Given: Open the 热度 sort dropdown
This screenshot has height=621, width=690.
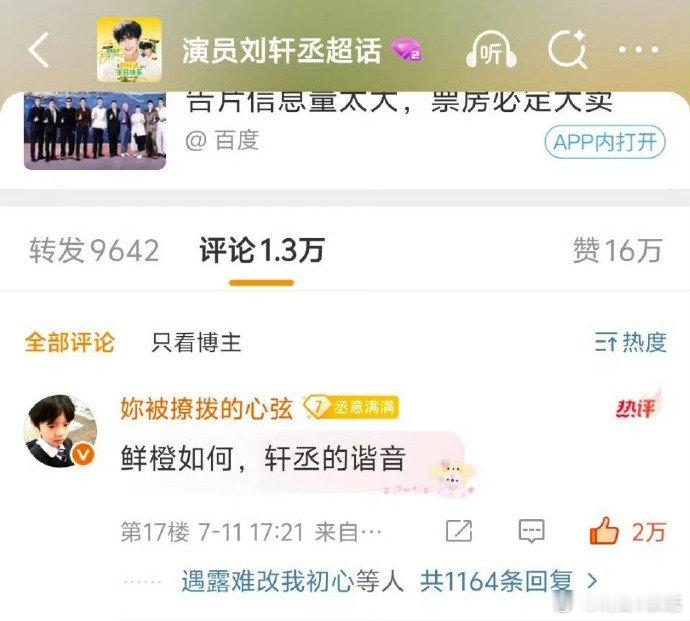Looking at the screenshot, I should tap(631, 342).
